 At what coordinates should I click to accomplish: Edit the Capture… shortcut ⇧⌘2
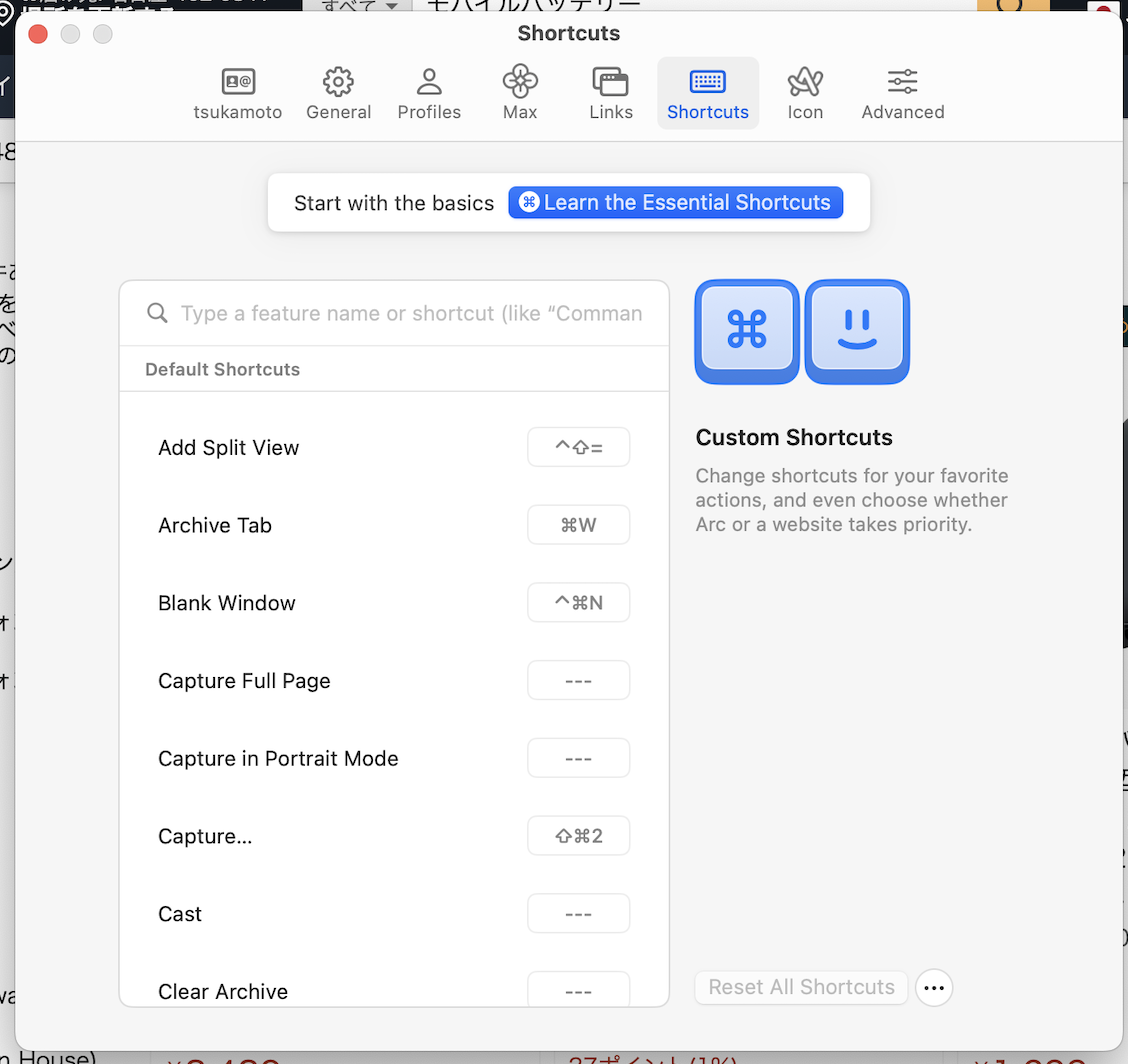(x=578, y=836)
